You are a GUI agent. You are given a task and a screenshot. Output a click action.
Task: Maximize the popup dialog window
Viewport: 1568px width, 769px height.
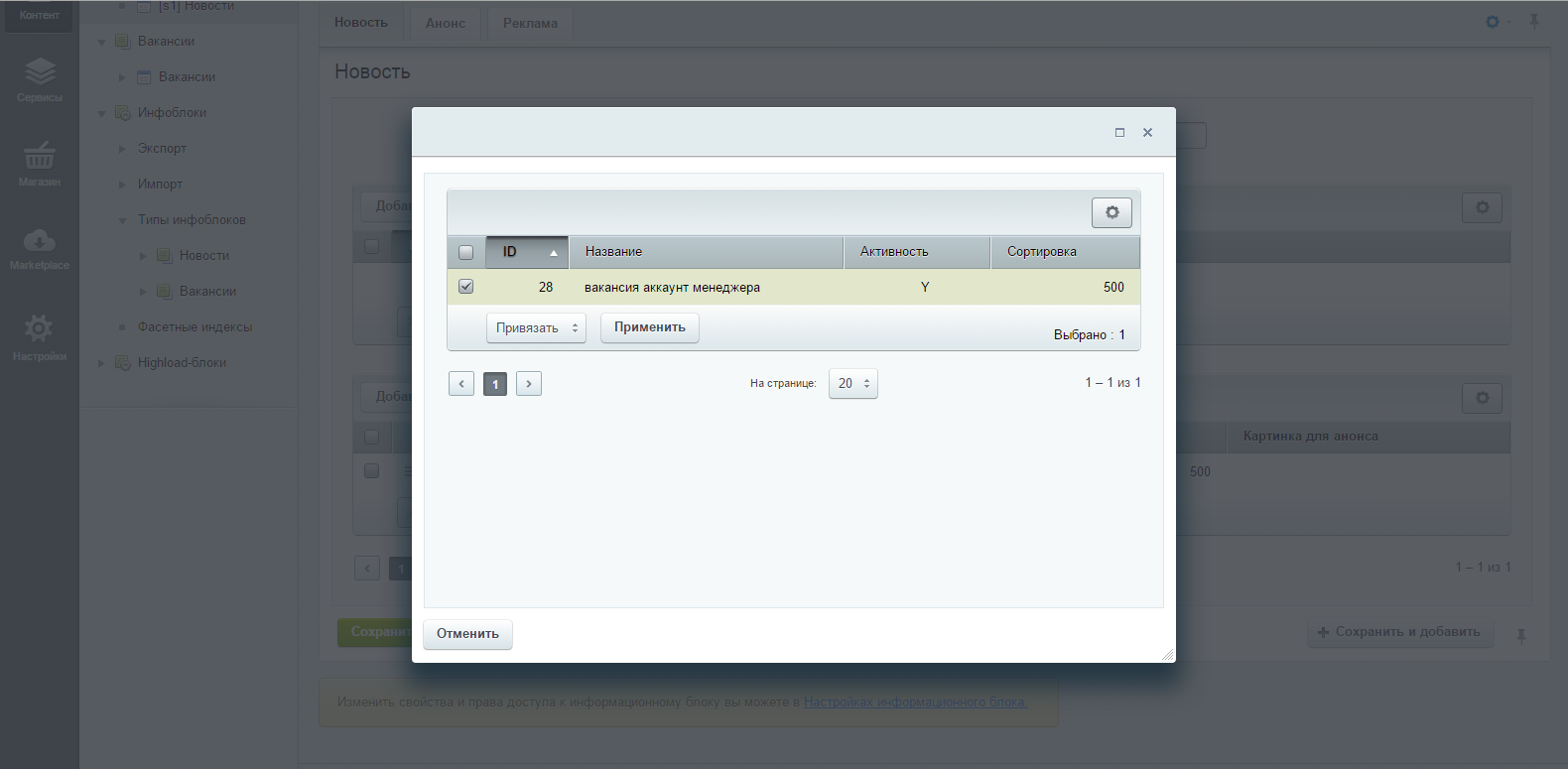[x=1119, y=132]
